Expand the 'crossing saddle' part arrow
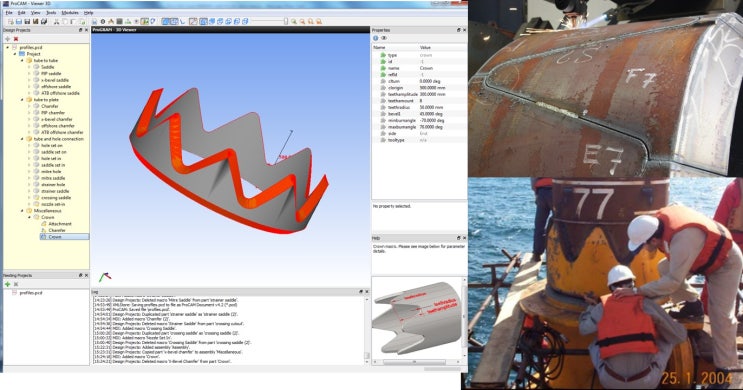The width and height of the screenshot is (743, 390). [29, 198]
